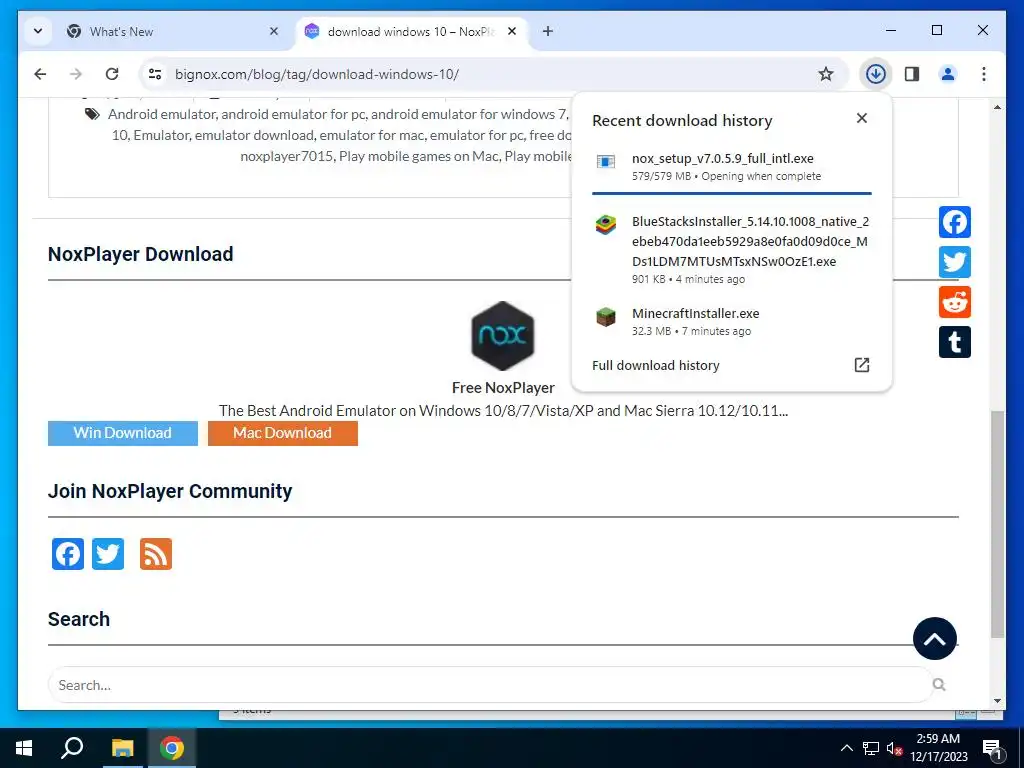Click Chrome icon in the taskbar
The width and height of the screenshot is (1024, 768).
click(172, 748)
